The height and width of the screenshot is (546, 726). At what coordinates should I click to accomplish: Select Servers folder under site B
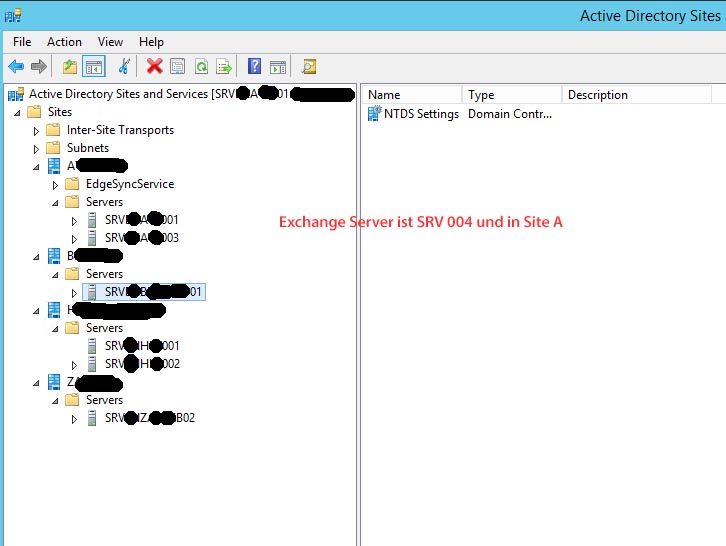[104, 274]
